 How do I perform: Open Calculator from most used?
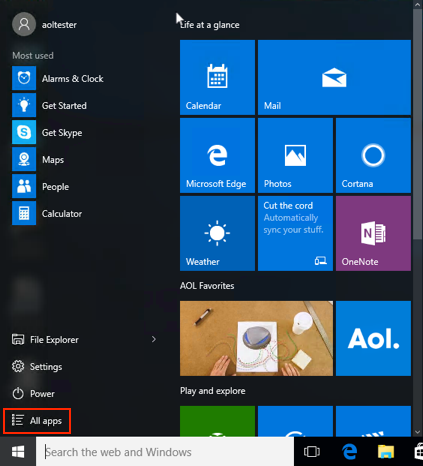(47, 213)
